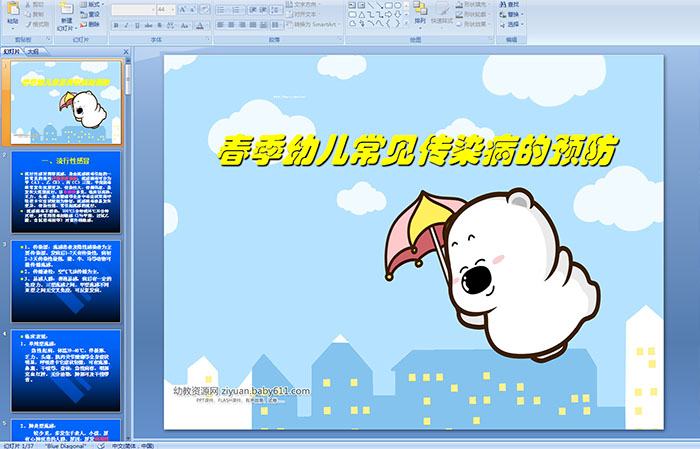Image resolution: width=700 pixels, height=449 pixels.
Task: Open the Arrange (排列) menu
Action: click(420, 14)
